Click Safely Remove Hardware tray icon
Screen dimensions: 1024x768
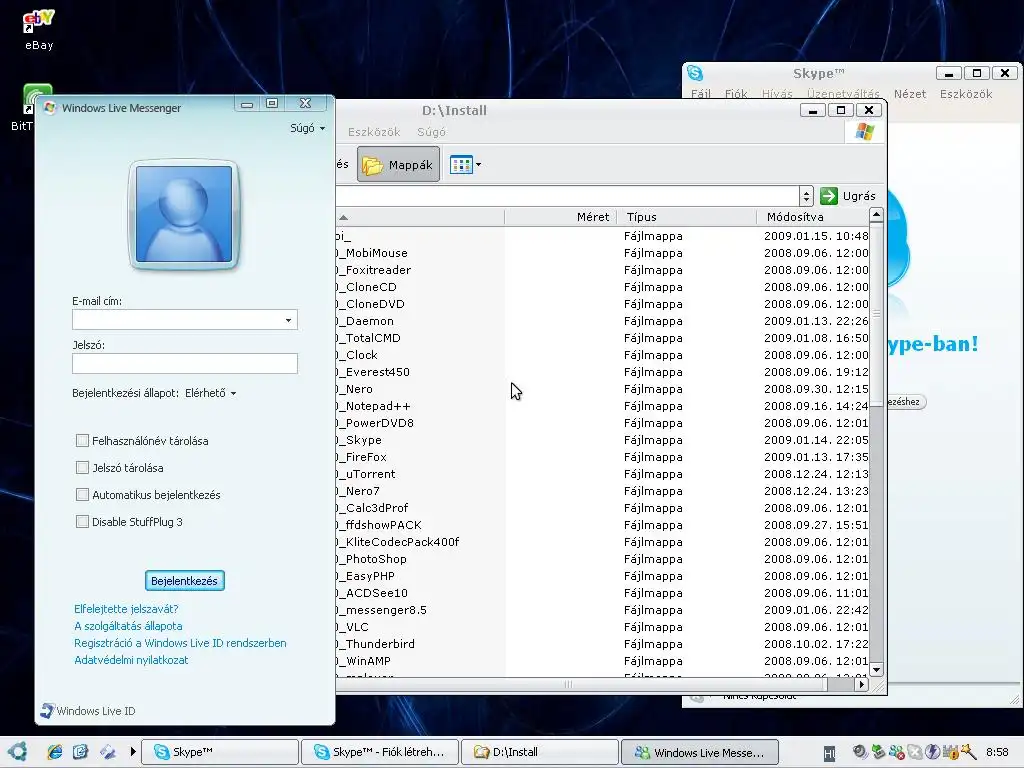pos(878,752)
